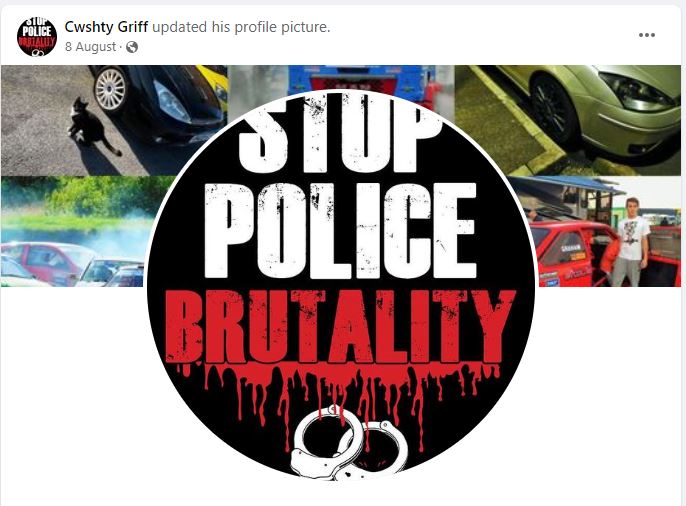This screenshot has height=506, width=686.
Task: Open the three-dots post options menu
Action: click(647, 35)
